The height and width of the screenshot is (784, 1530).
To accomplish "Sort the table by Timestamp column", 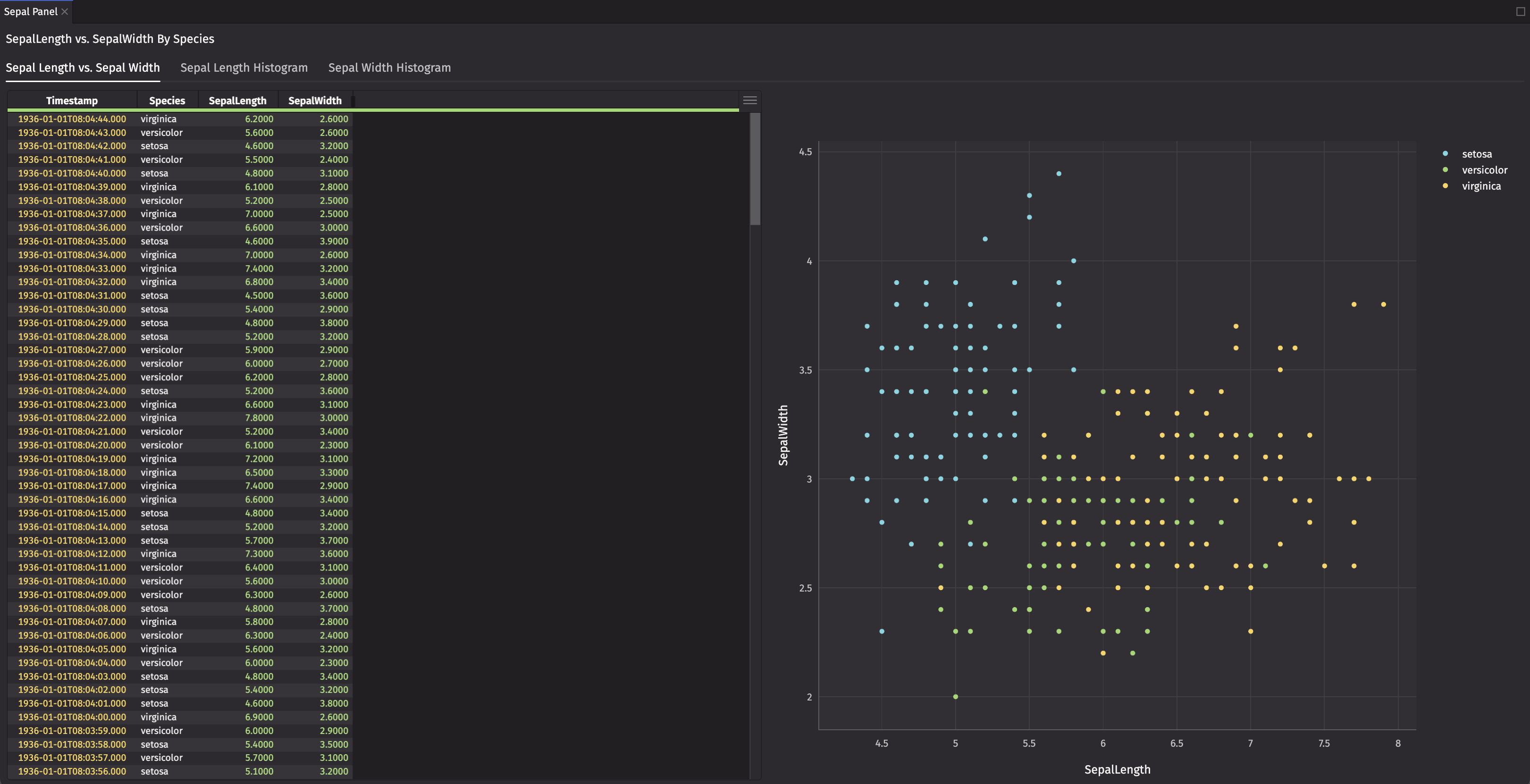I will pyautogui.click(x=71, y=100).
